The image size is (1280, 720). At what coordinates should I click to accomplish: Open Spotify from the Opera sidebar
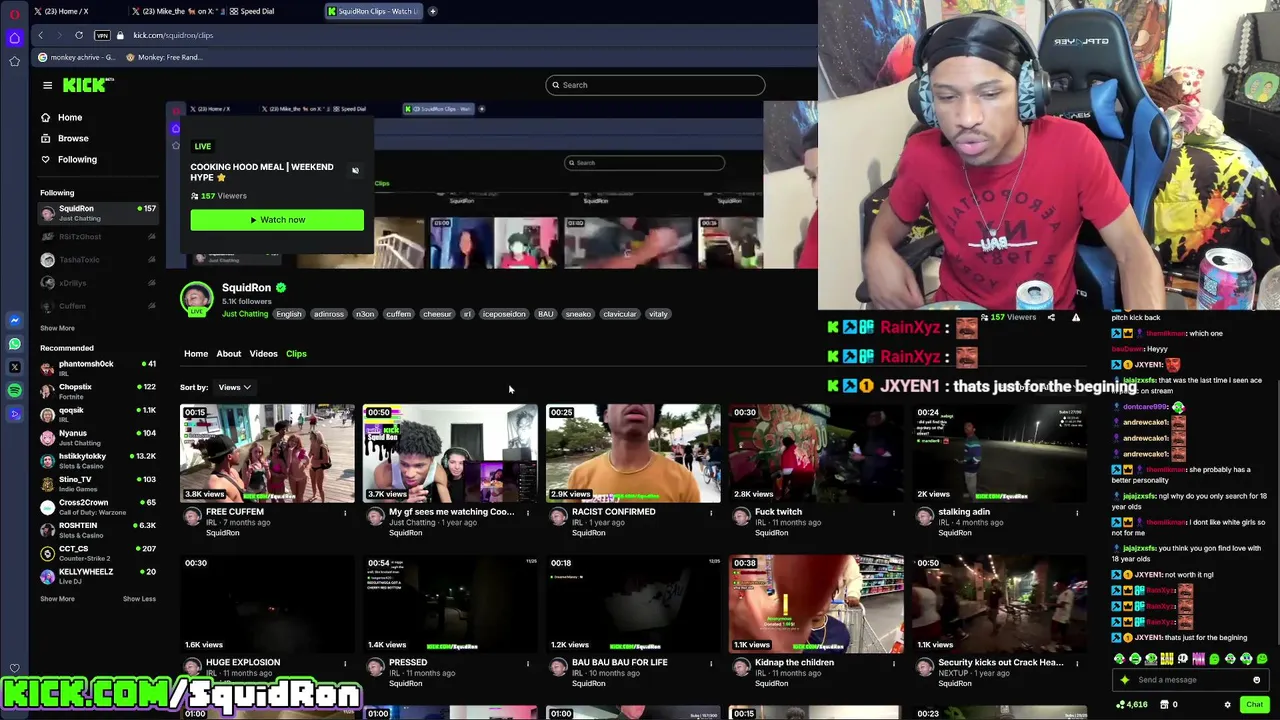(x=14, y=390)
